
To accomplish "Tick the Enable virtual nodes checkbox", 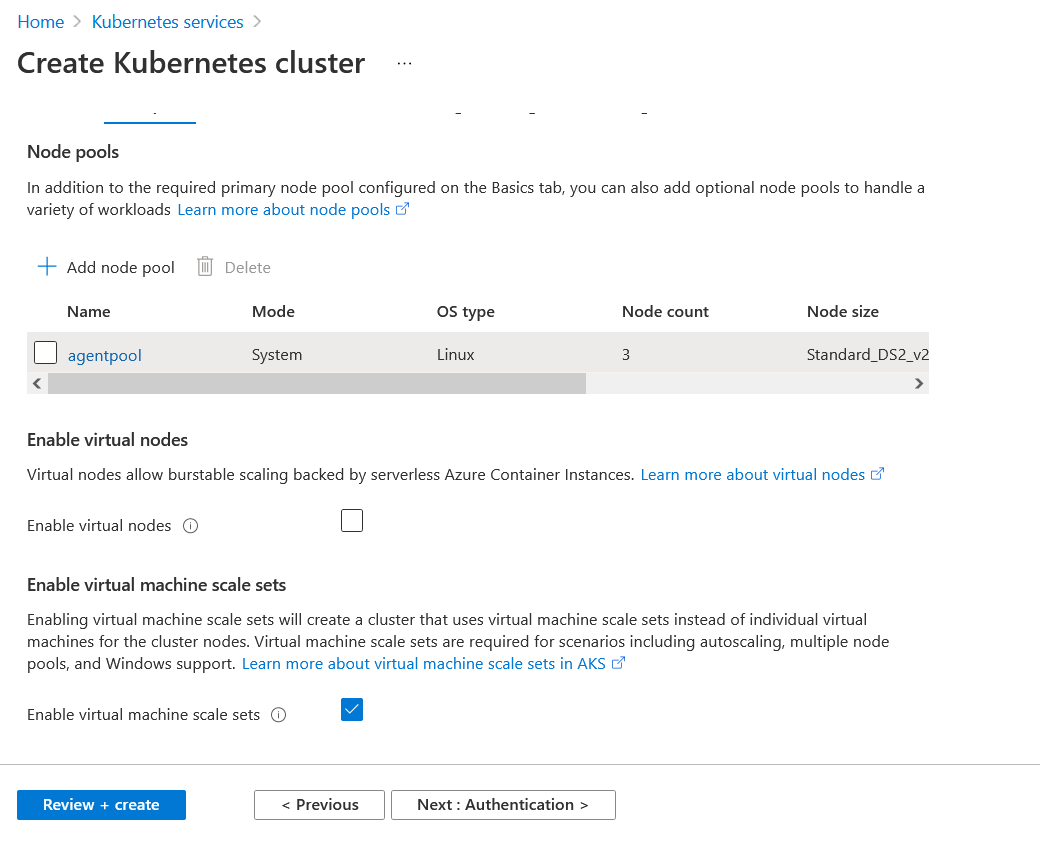I will point(352,521).
